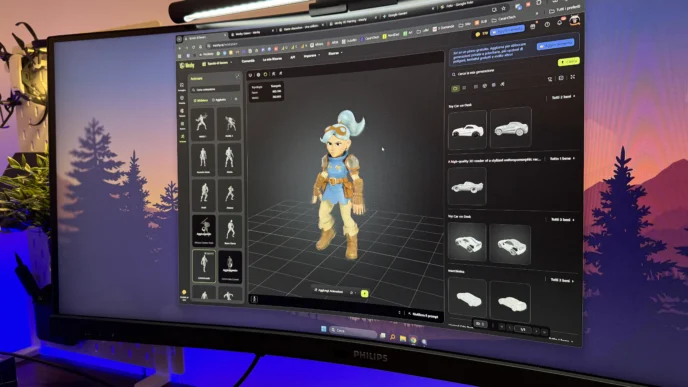Click the Windows Start button on the taskbar
Screen dimensions: 688x387
point(324,329)
